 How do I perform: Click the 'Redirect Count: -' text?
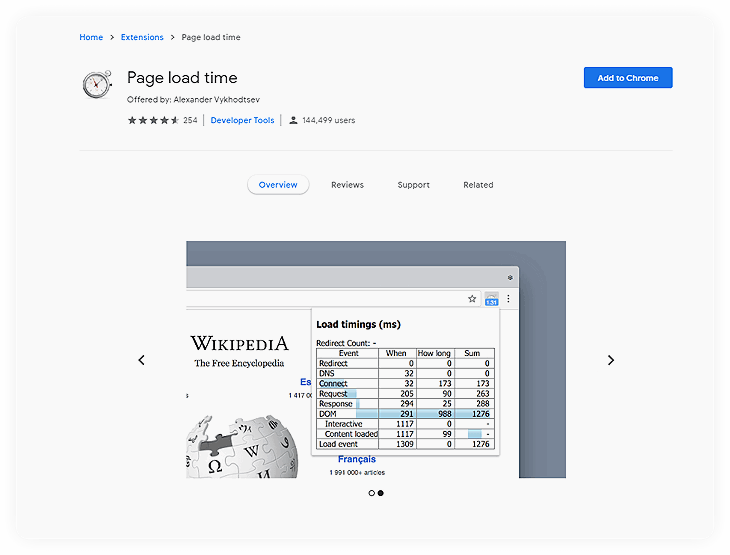(346, 343)
